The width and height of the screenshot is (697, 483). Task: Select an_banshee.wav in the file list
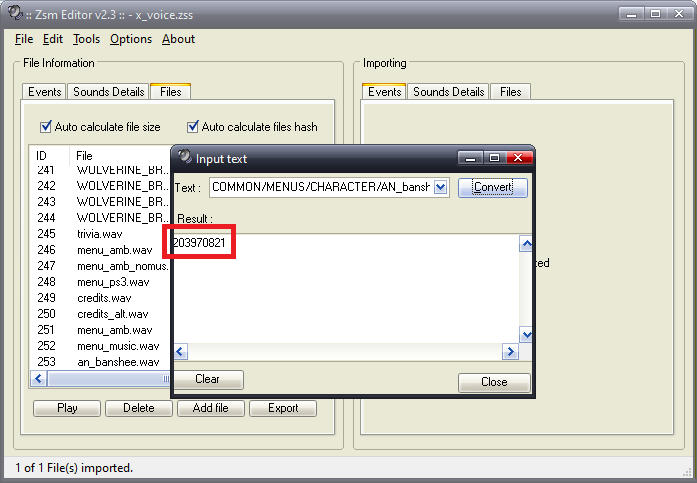[117, 361]
